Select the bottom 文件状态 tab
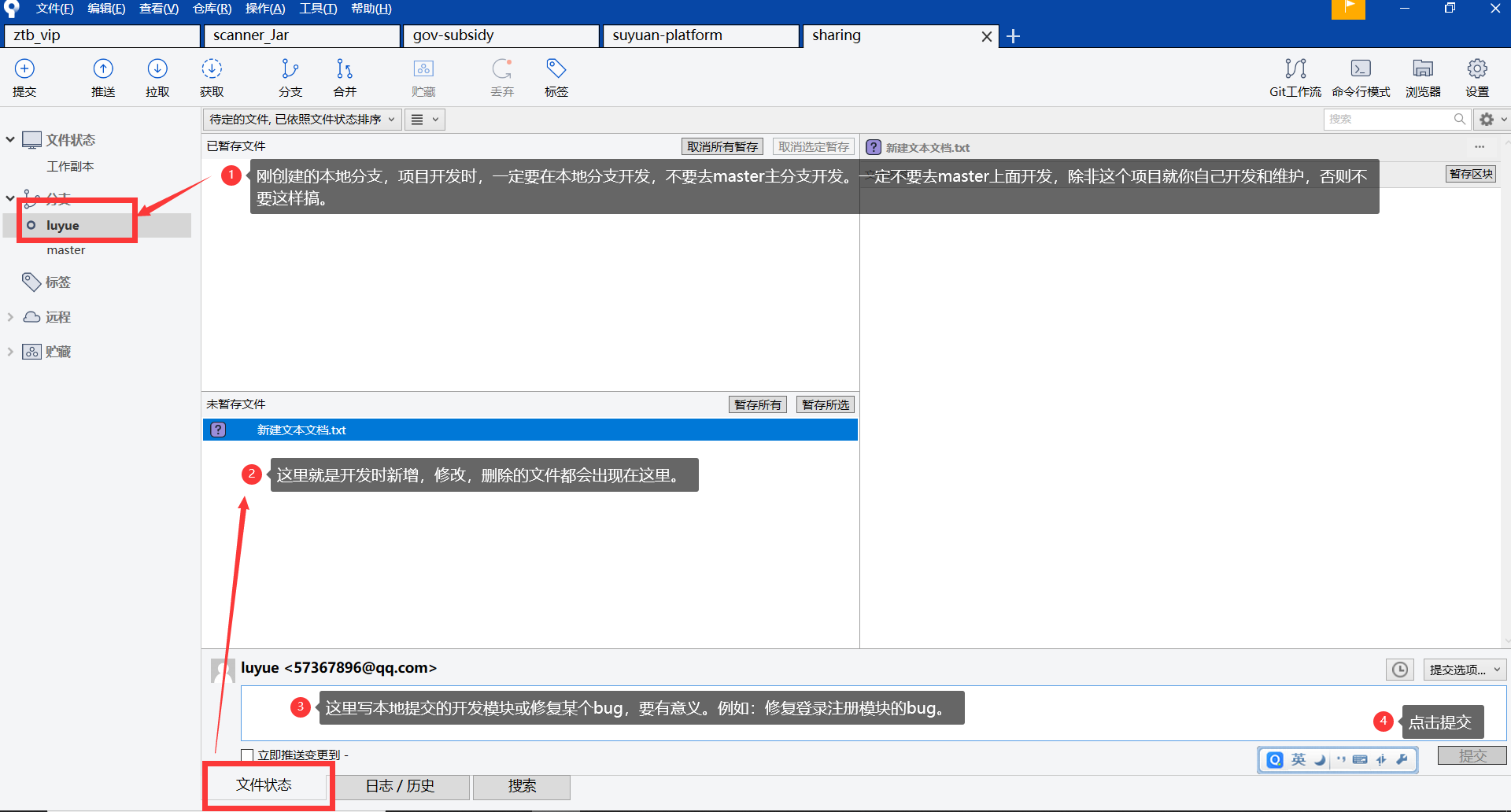The image size is (1511, 812). 264,785
